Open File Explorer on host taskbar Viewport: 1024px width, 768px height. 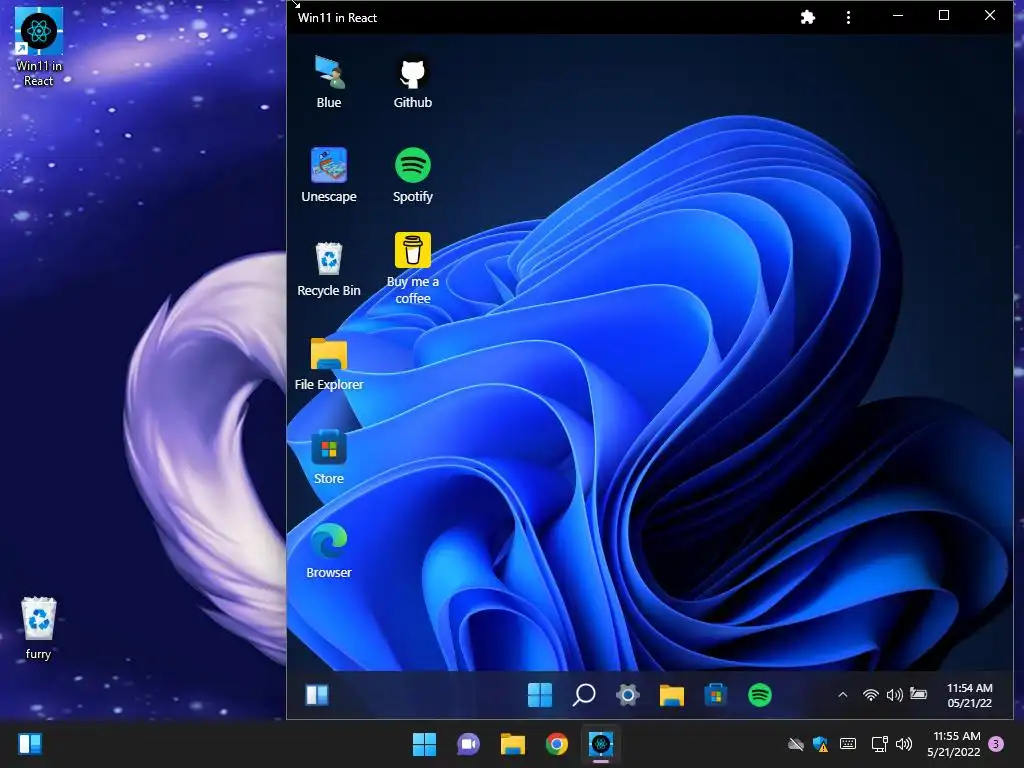(x=513, y=744)
